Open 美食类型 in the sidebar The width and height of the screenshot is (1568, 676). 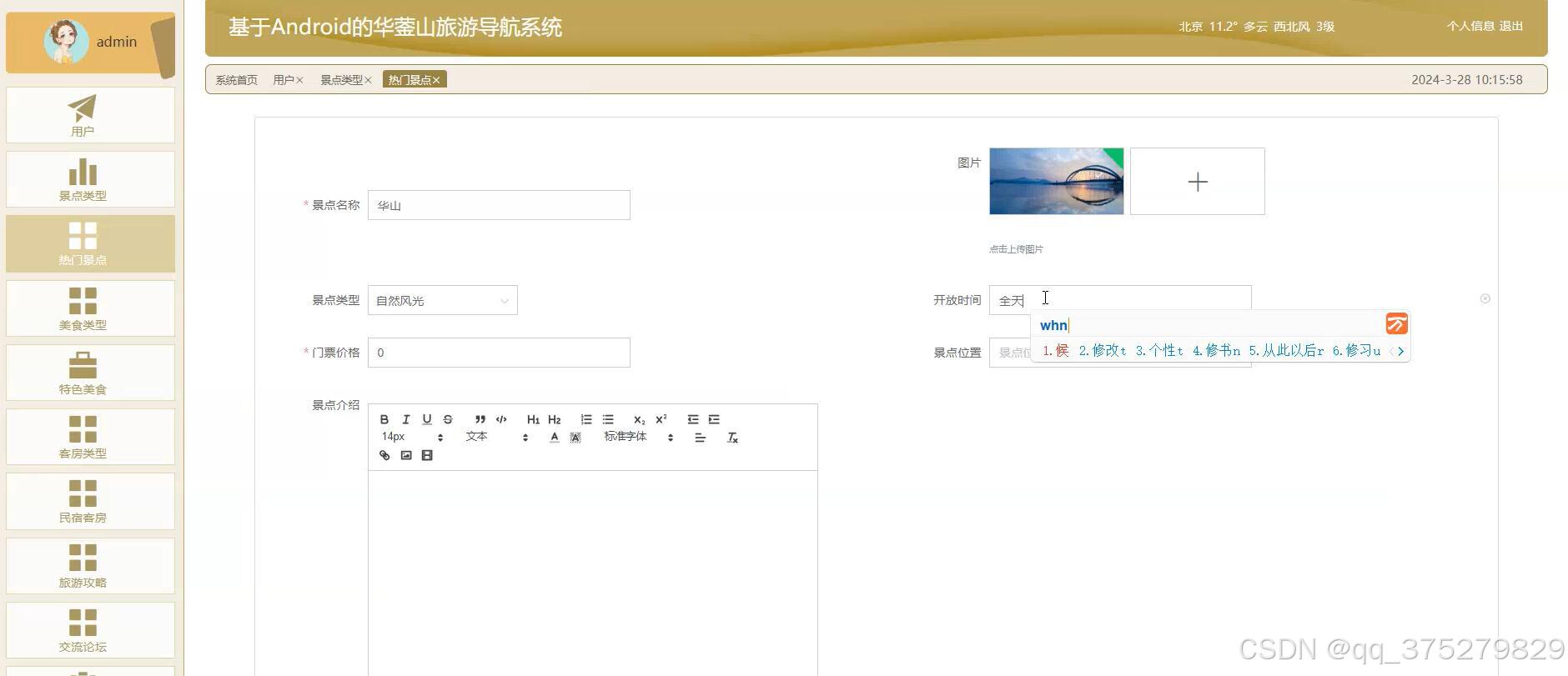click(90, 308)
